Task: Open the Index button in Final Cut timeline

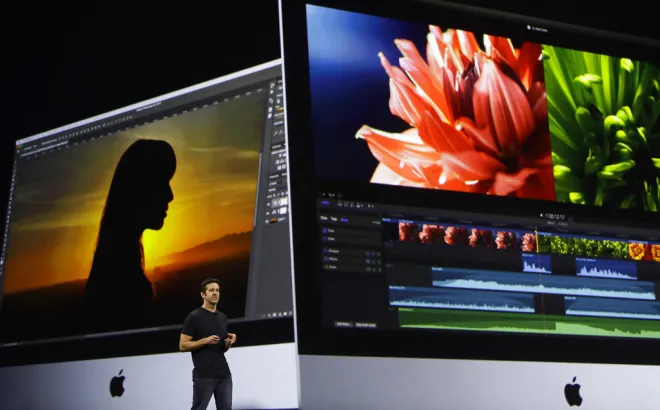Action: point(326,203)
